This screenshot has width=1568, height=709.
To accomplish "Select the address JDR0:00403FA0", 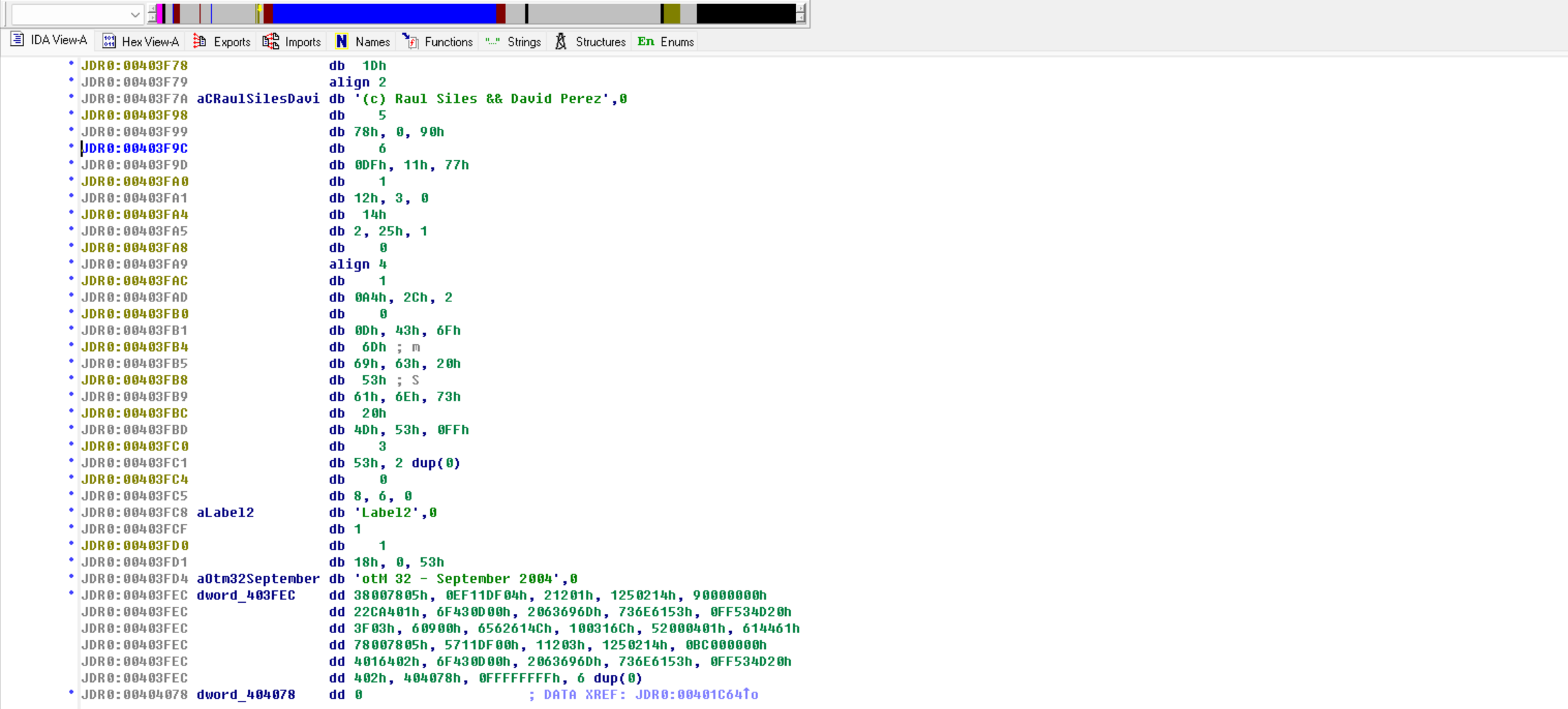I will tap(134, 181).
